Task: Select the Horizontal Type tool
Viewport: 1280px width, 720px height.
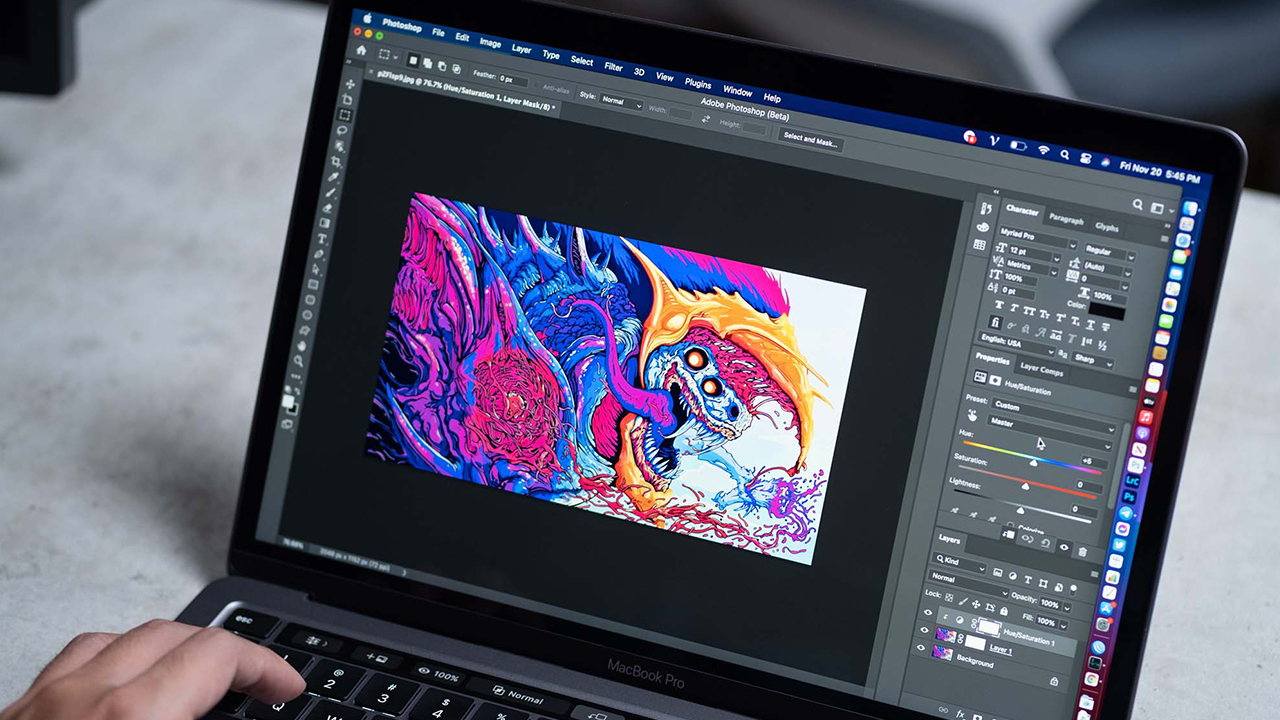Action: [322, 240]
